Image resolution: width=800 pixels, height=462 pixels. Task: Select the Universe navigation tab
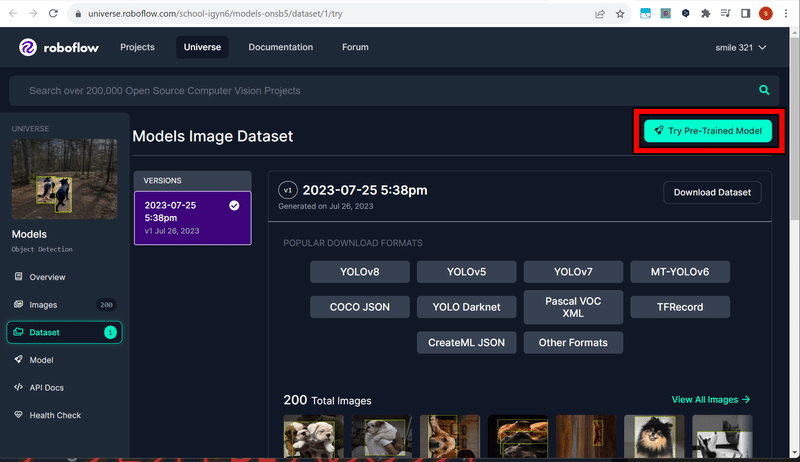click(203, 47)
